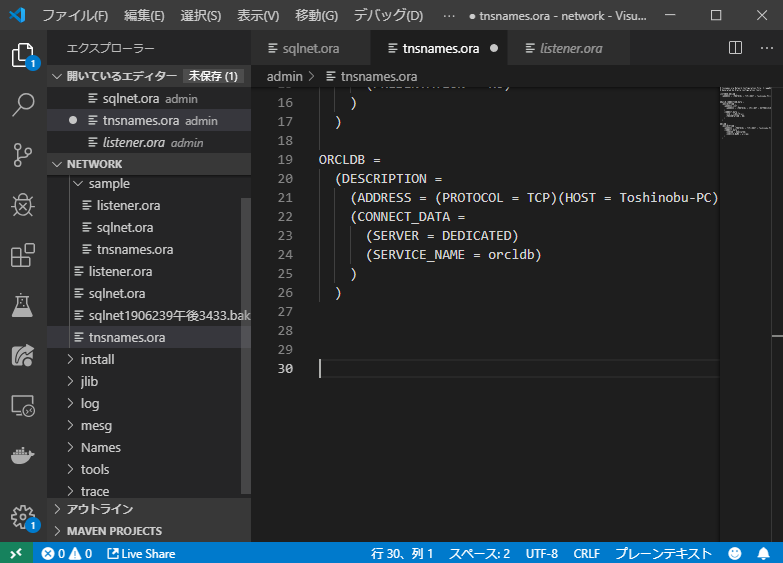
Task: Collapse the NETWORK folder section
Action: tap(149, 164)
